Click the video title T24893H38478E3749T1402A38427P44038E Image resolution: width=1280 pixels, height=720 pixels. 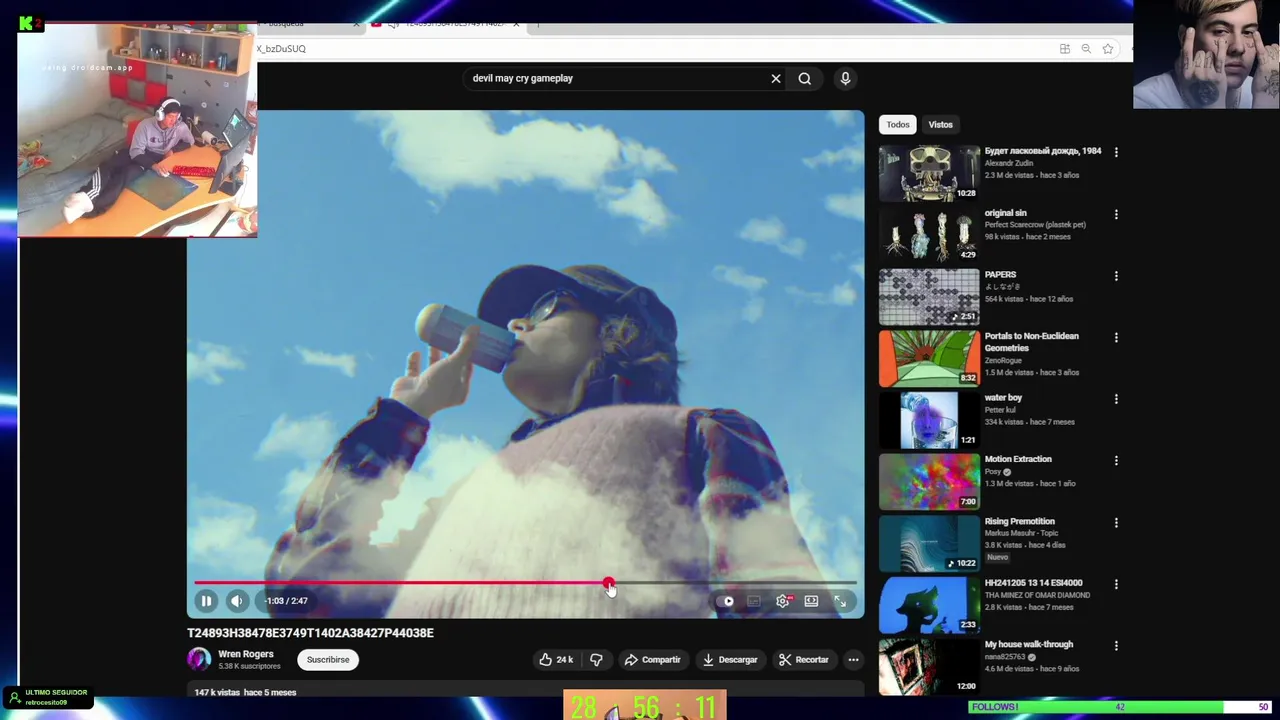[310, 633]
